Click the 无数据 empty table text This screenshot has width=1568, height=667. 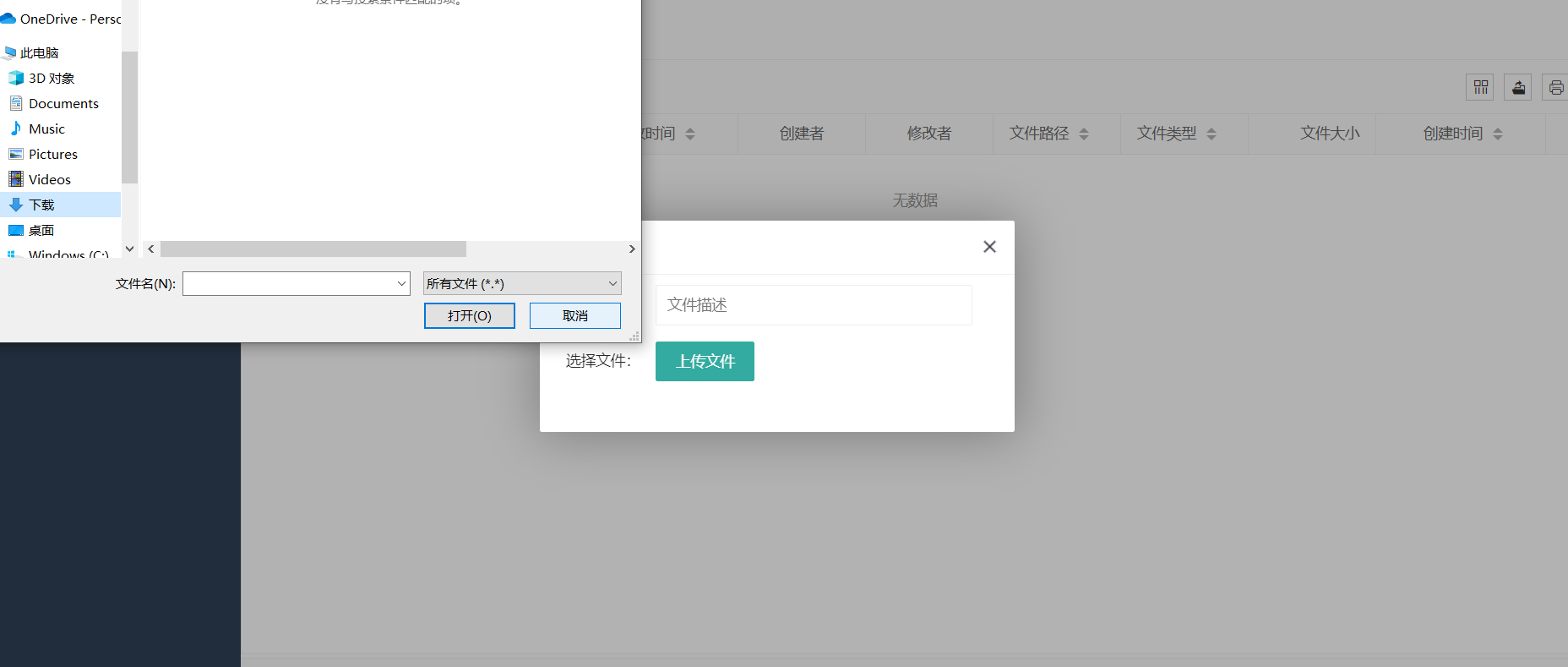pos(915,200)
